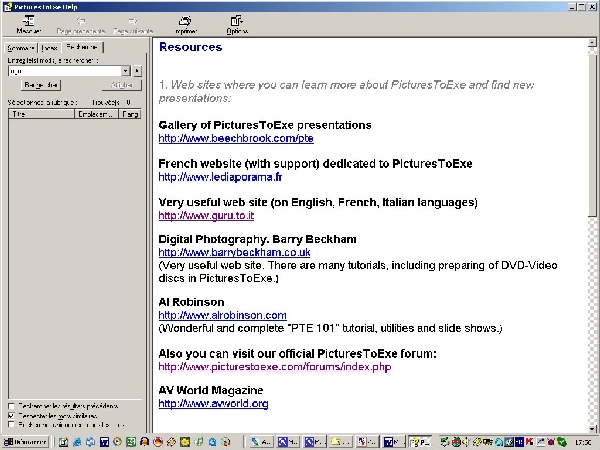Open the www.avworld.org link
Image resolution: width=600 pixels, height=450 pixels.
(x=213, y=404)
